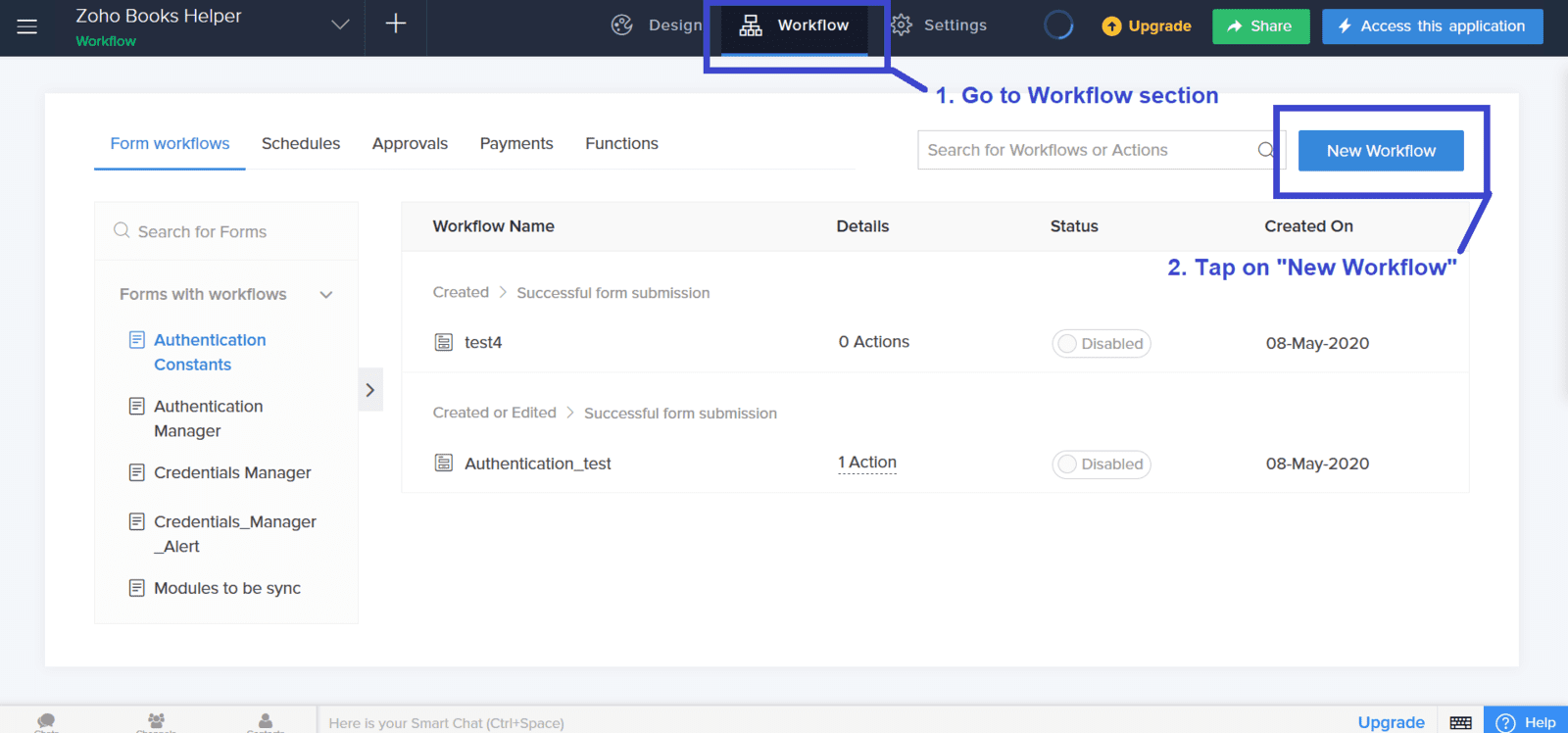Open the Approvals tab
The image size is (1568, 733).
(x=410, y=144)
